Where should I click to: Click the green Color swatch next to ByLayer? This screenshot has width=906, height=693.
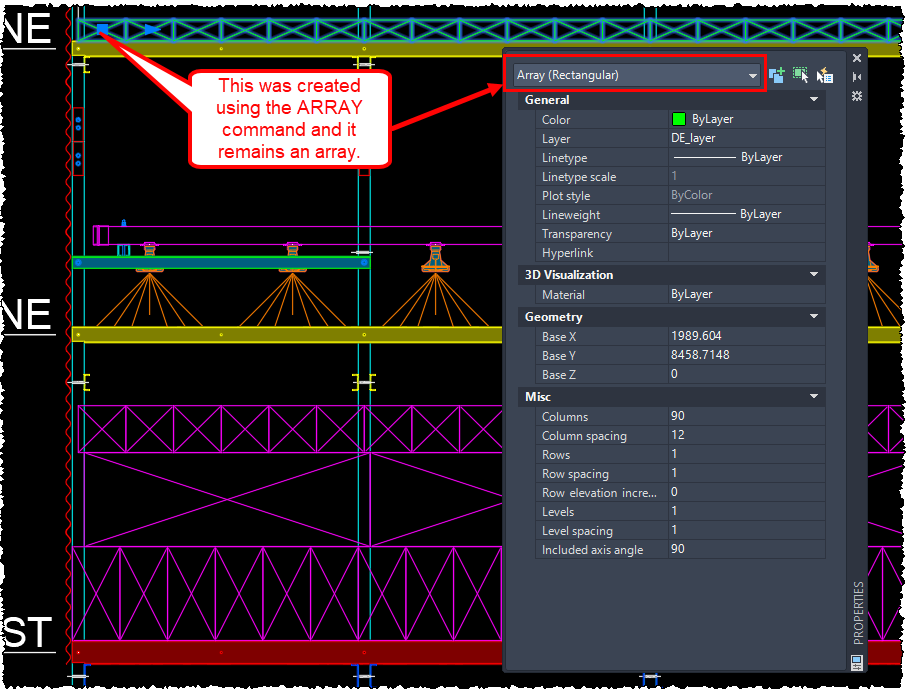point(678,119)
